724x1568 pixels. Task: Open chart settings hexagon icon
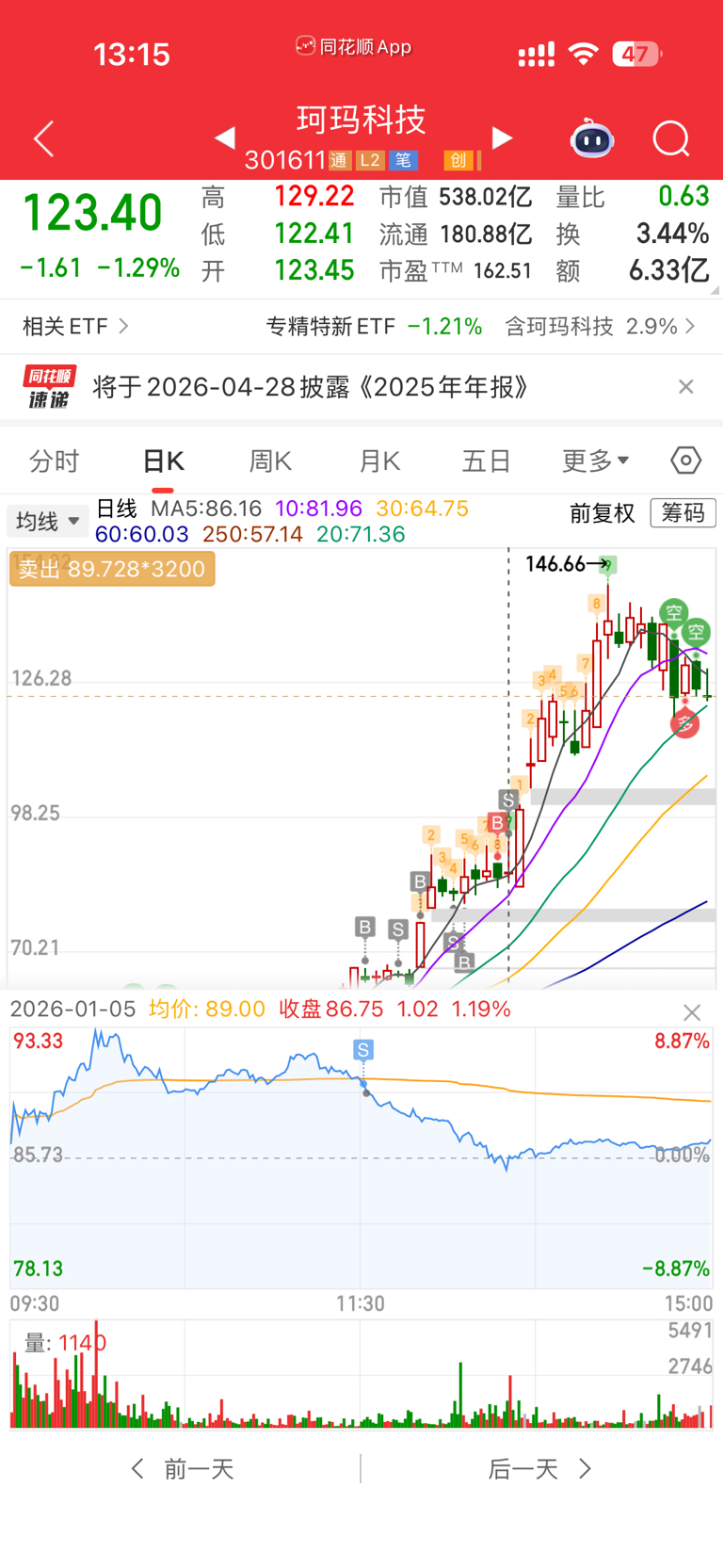[x=686, y=461]
